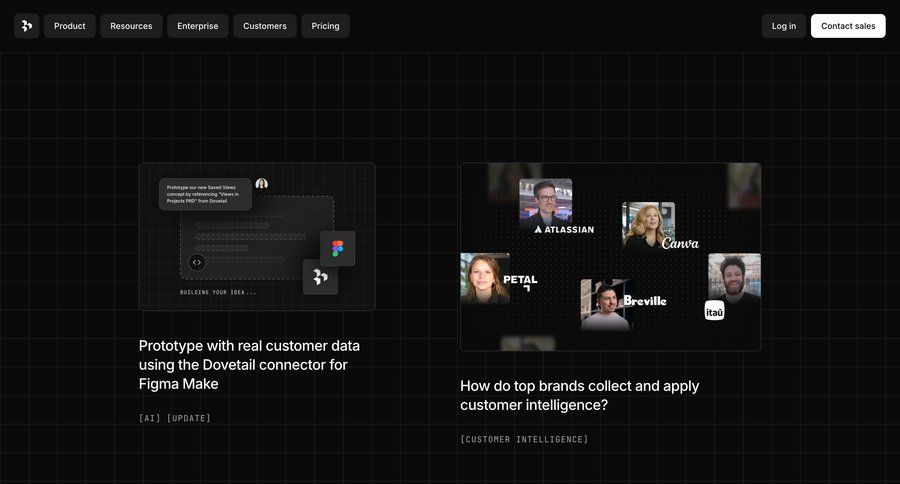Click the Figma icon in the article image
The height and width of the screenshot is (484, 900).
click(x=338, y=249)
